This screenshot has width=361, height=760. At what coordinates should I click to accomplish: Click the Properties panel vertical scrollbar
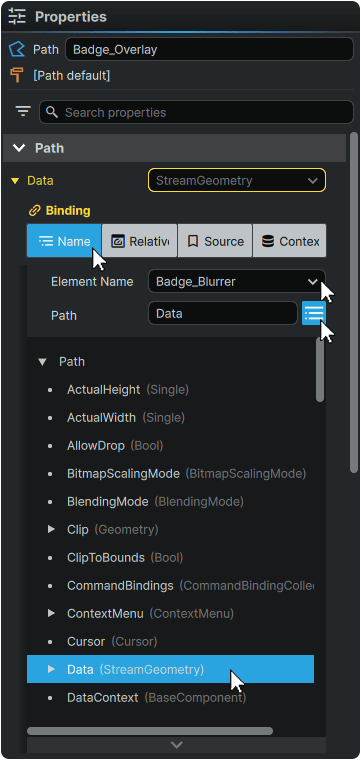pyautogui.click(x=354, y=302)
